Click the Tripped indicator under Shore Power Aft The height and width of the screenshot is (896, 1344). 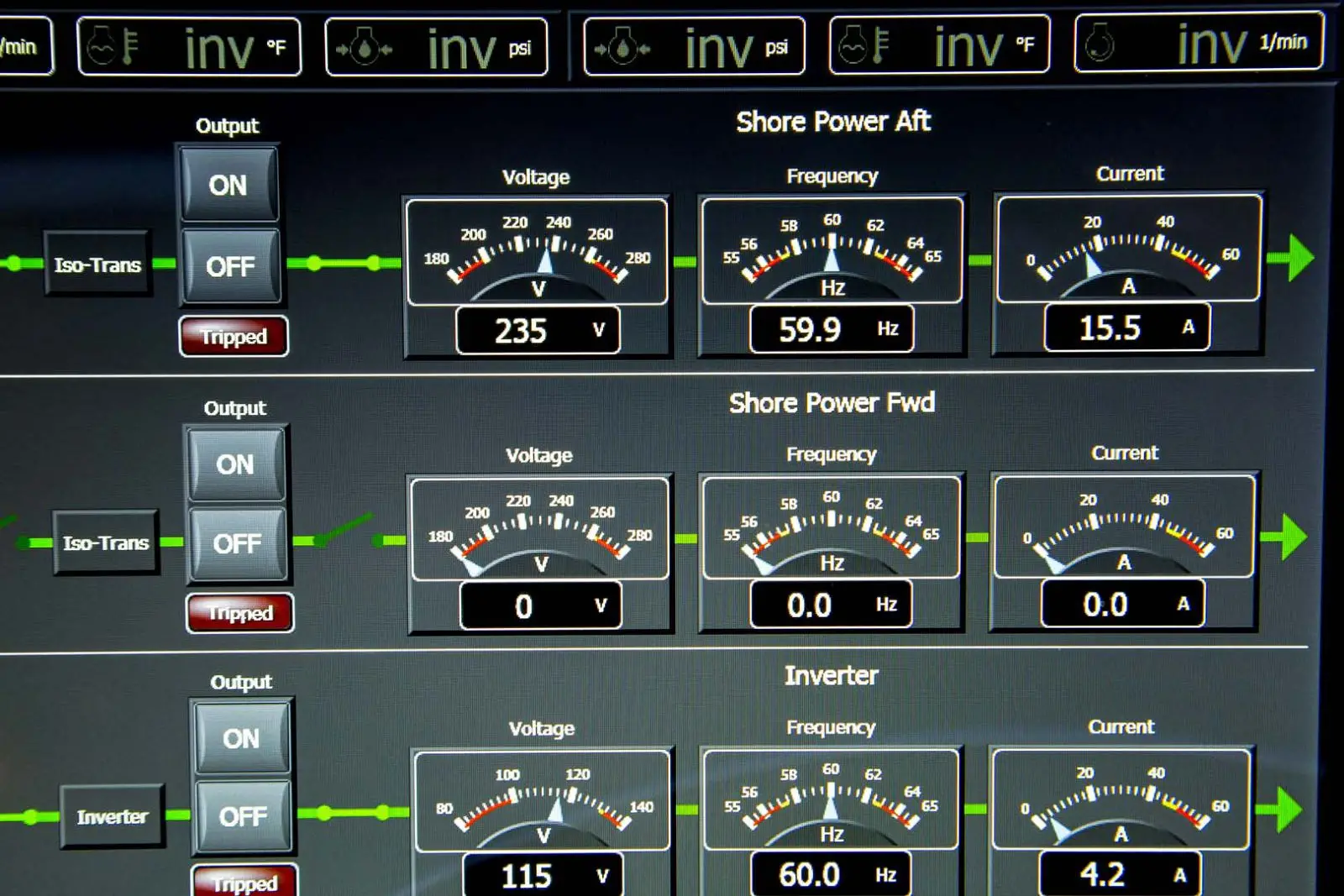pyautogui.click(x=234, y=336)
